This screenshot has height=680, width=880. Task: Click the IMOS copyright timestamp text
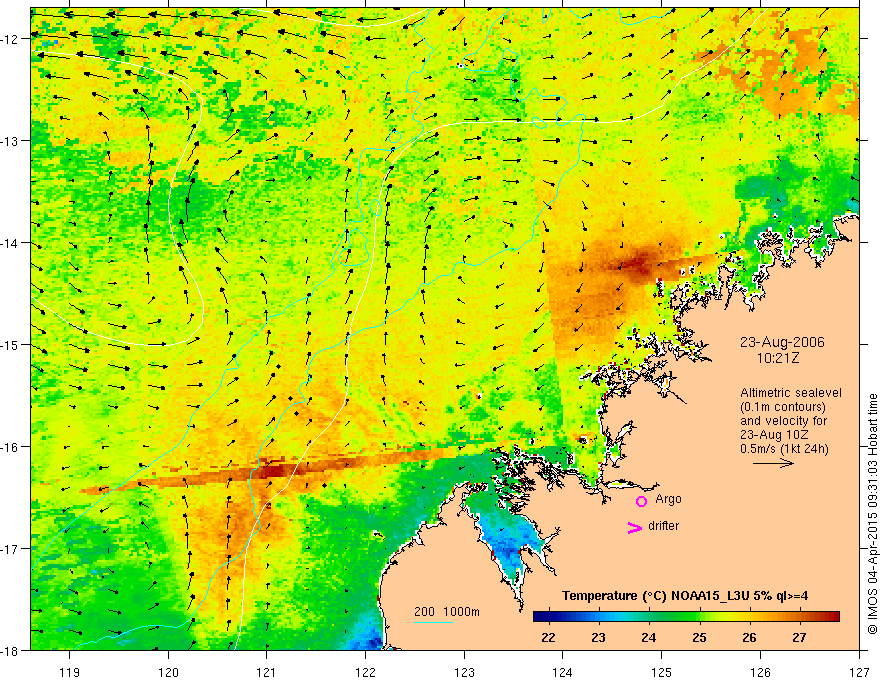(x=872, y=514)
